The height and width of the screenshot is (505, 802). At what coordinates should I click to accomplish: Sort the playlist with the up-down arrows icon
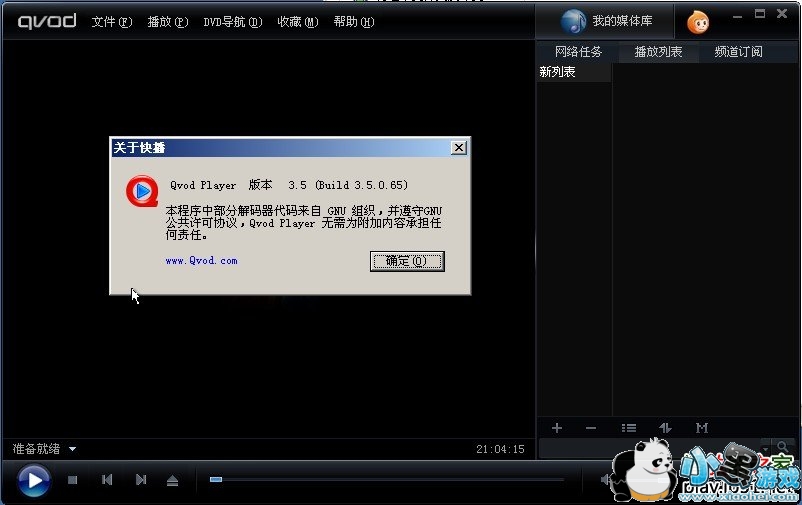[665, 428]
